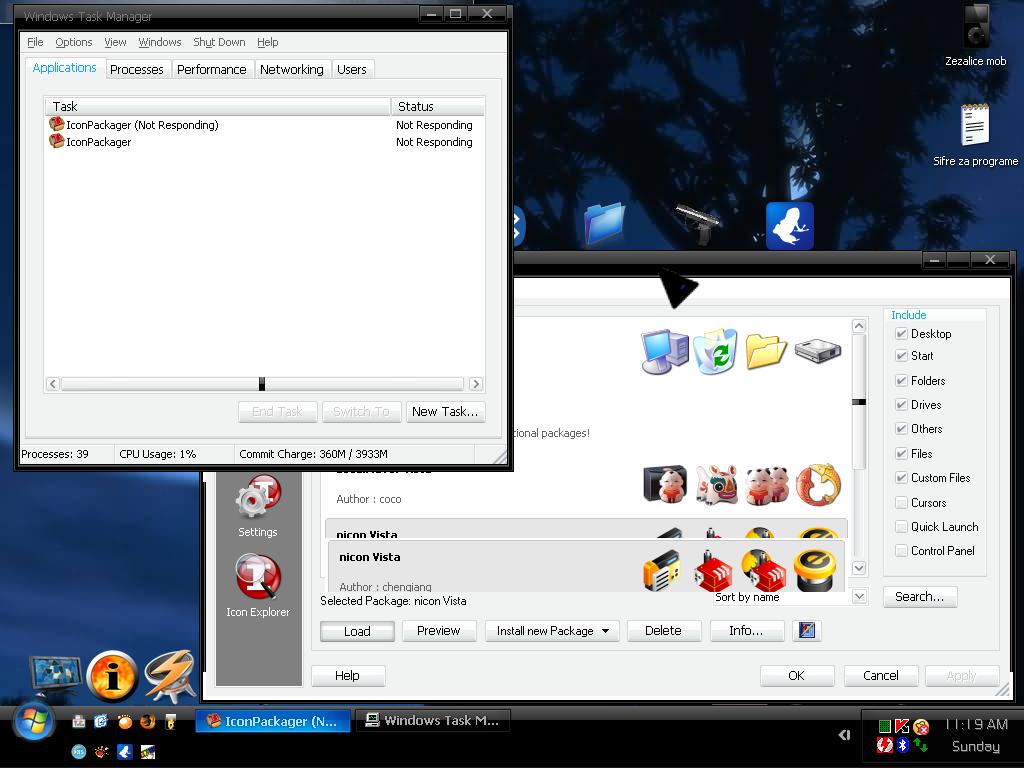Screen dimensions: 1024x768
Task: Click the blue folder icon on the desktop dock
Action: point(604,223)
